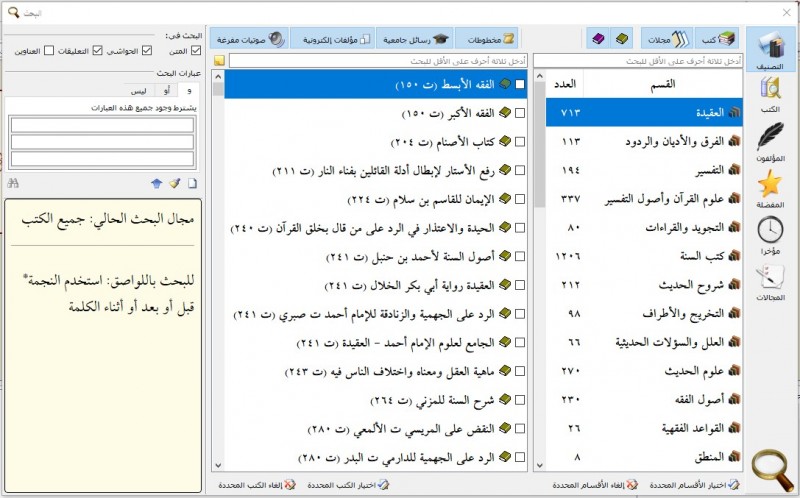Click the العدد column header

tap(565, 84)
